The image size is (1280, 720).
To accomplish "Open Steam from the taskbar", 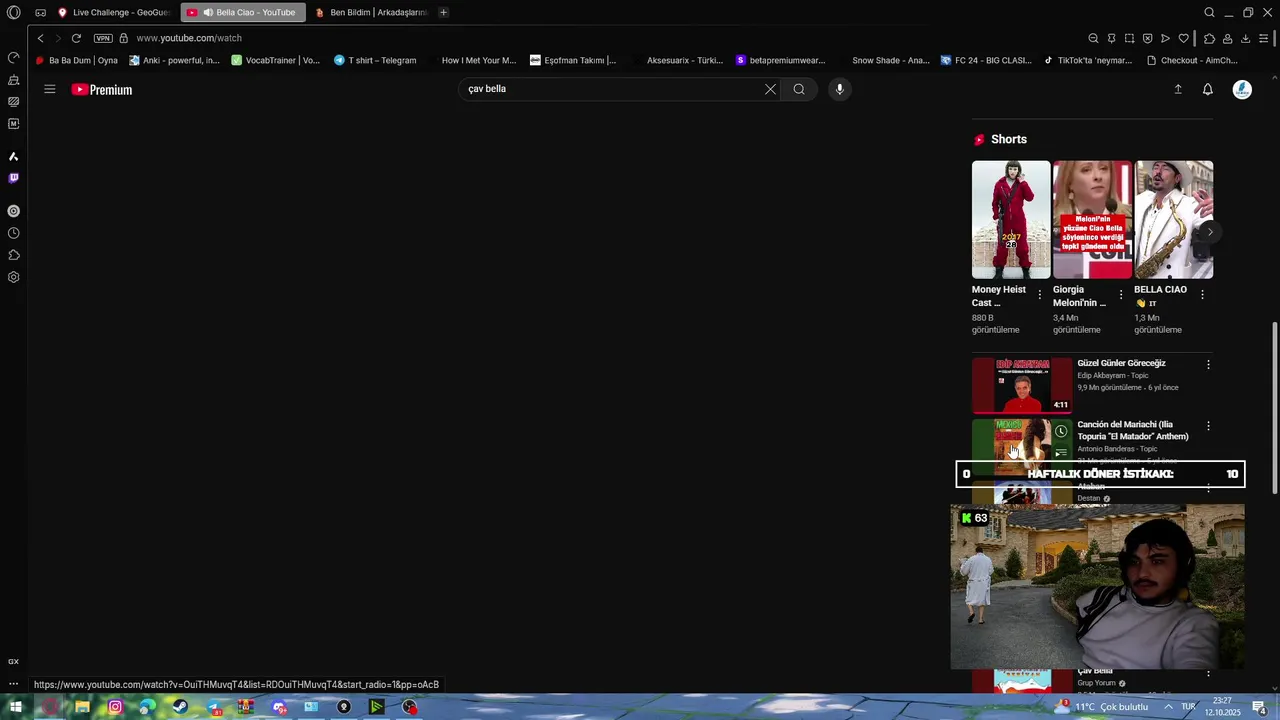I will [180, 707].
